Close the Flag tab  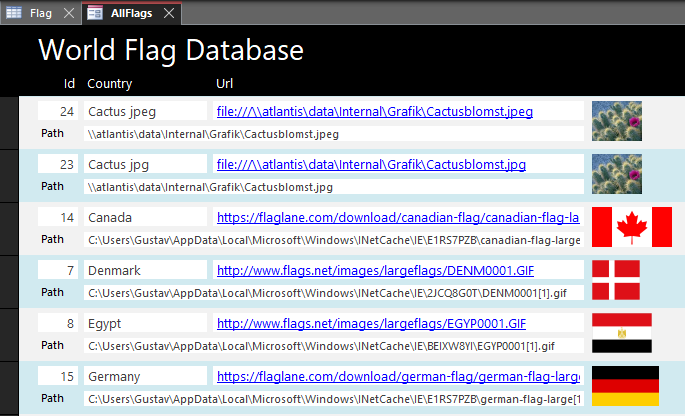point(69,13)
